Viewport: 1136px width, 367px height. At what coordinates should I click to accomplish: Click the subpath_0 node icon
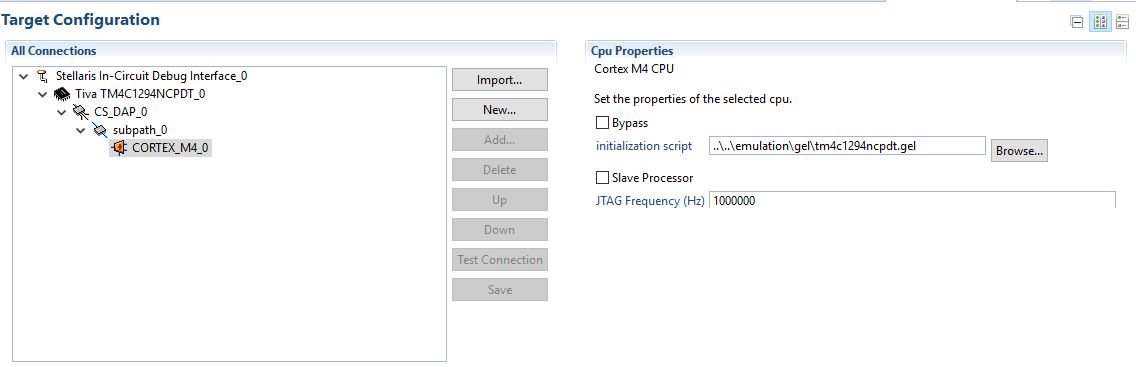click(x=100, y=130)
